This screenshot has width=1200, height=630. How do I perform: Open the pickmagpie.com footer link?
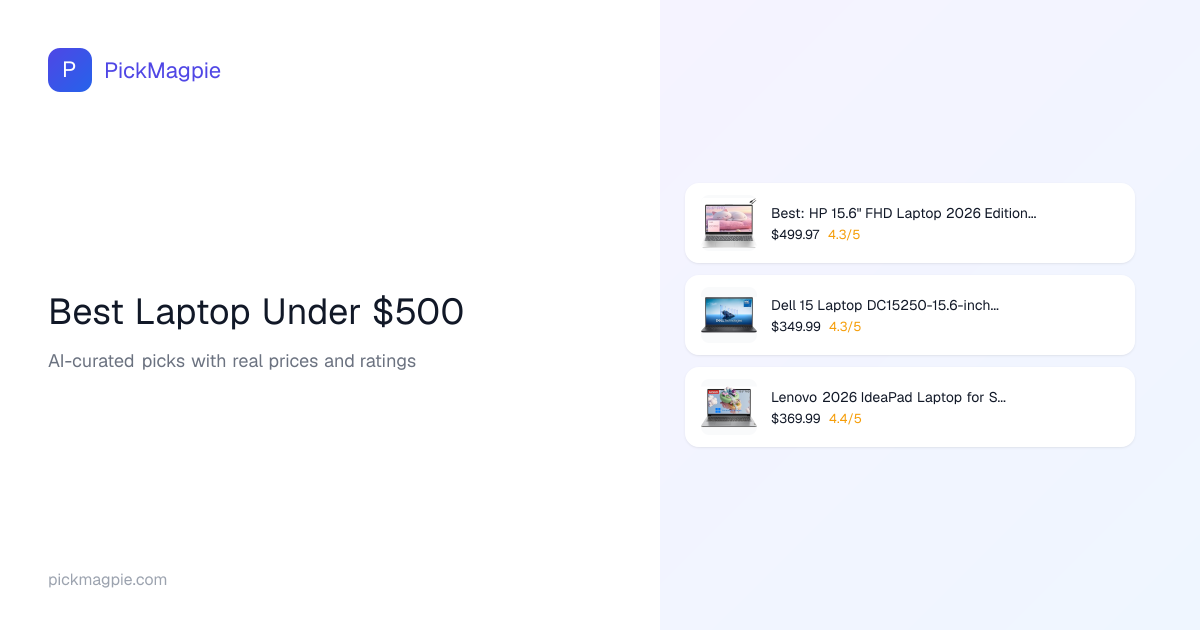click(x=107, y=580)
